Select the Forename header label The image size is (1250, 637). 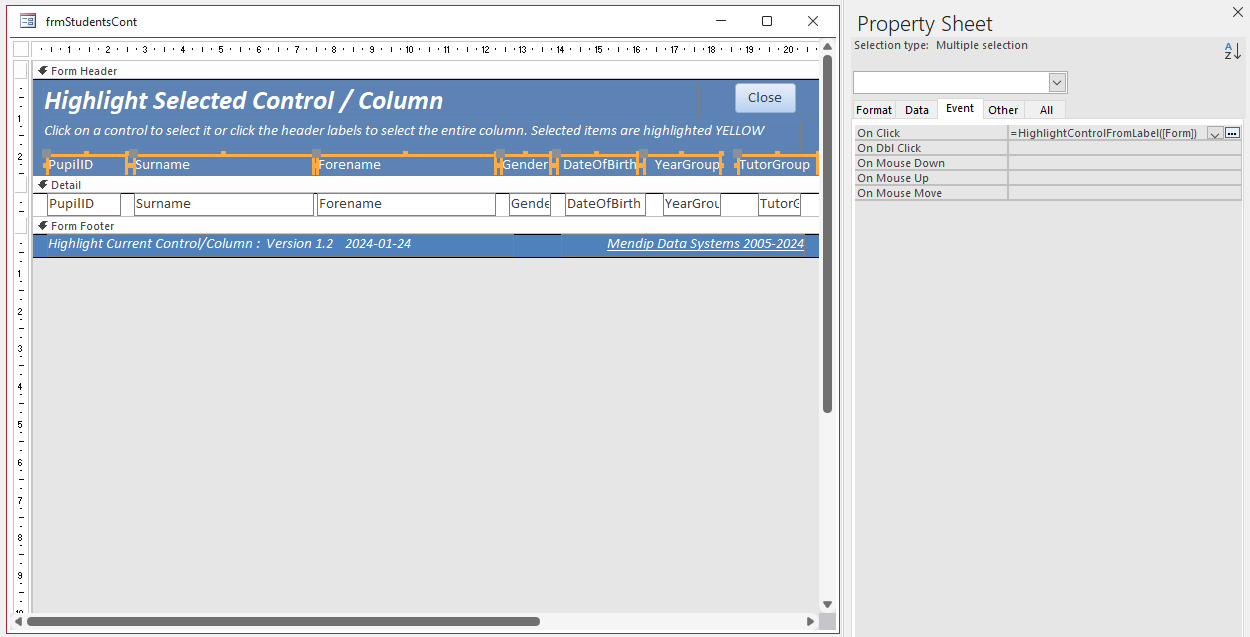tap(406, 165)
